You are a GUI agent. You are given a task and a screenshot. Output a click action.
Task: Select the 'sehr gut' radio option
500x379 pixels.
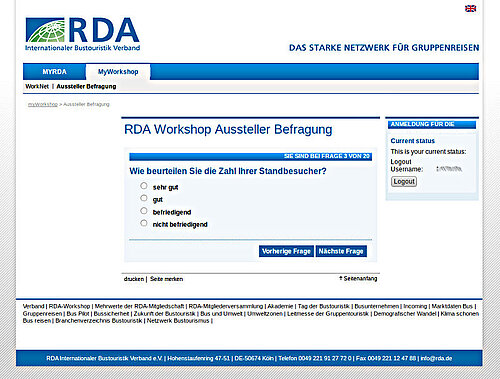(144, 186)
